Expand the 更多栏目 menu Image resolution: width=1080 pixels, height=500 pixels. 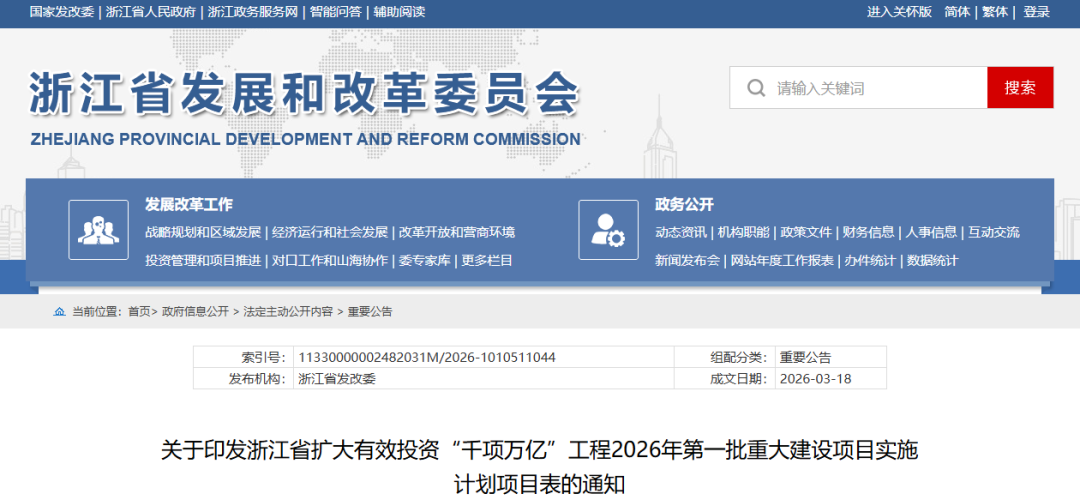[487, 260]
